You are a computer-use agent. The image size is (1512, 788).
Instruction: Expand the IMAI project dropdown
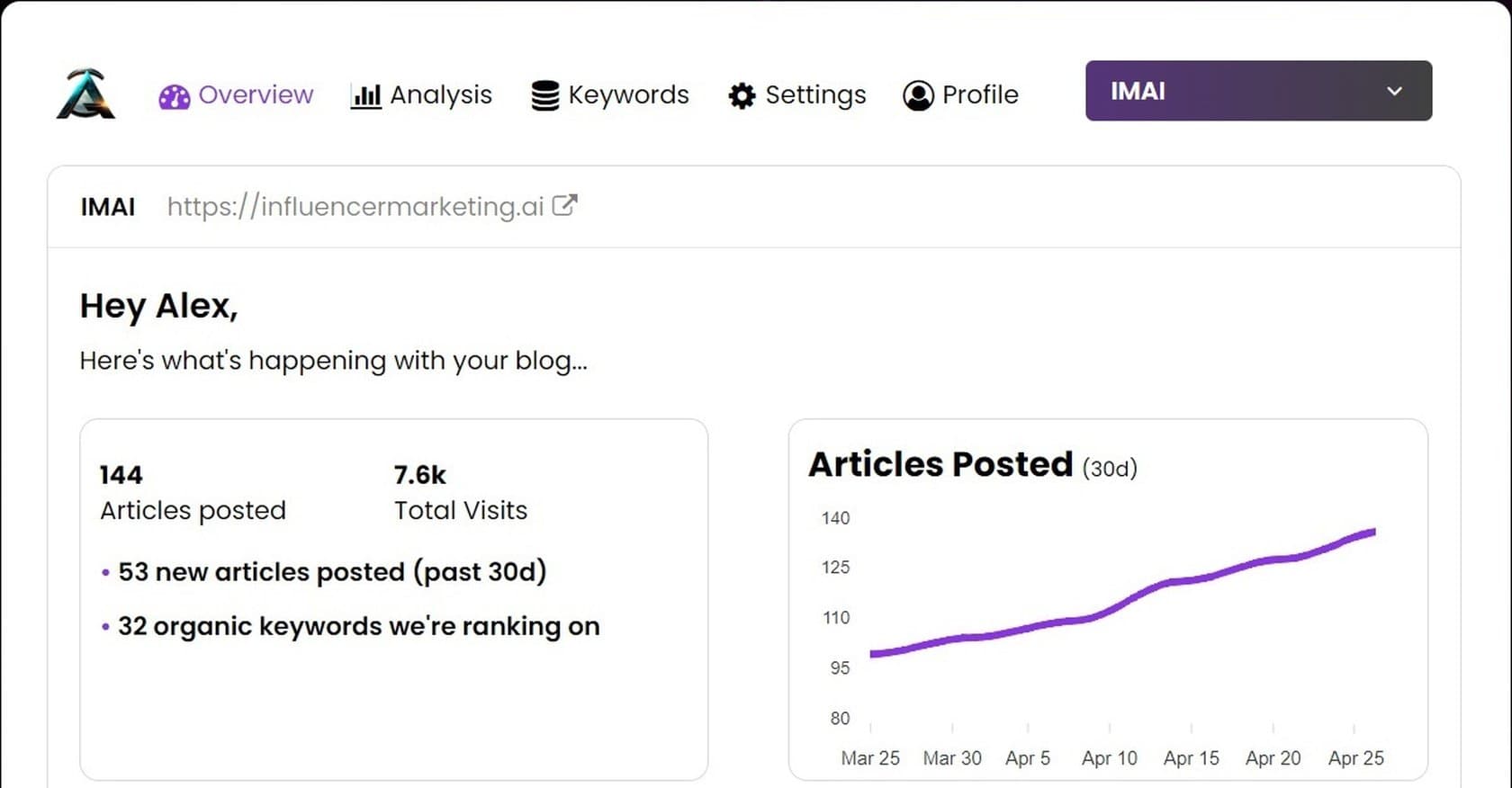(1258, 90)
